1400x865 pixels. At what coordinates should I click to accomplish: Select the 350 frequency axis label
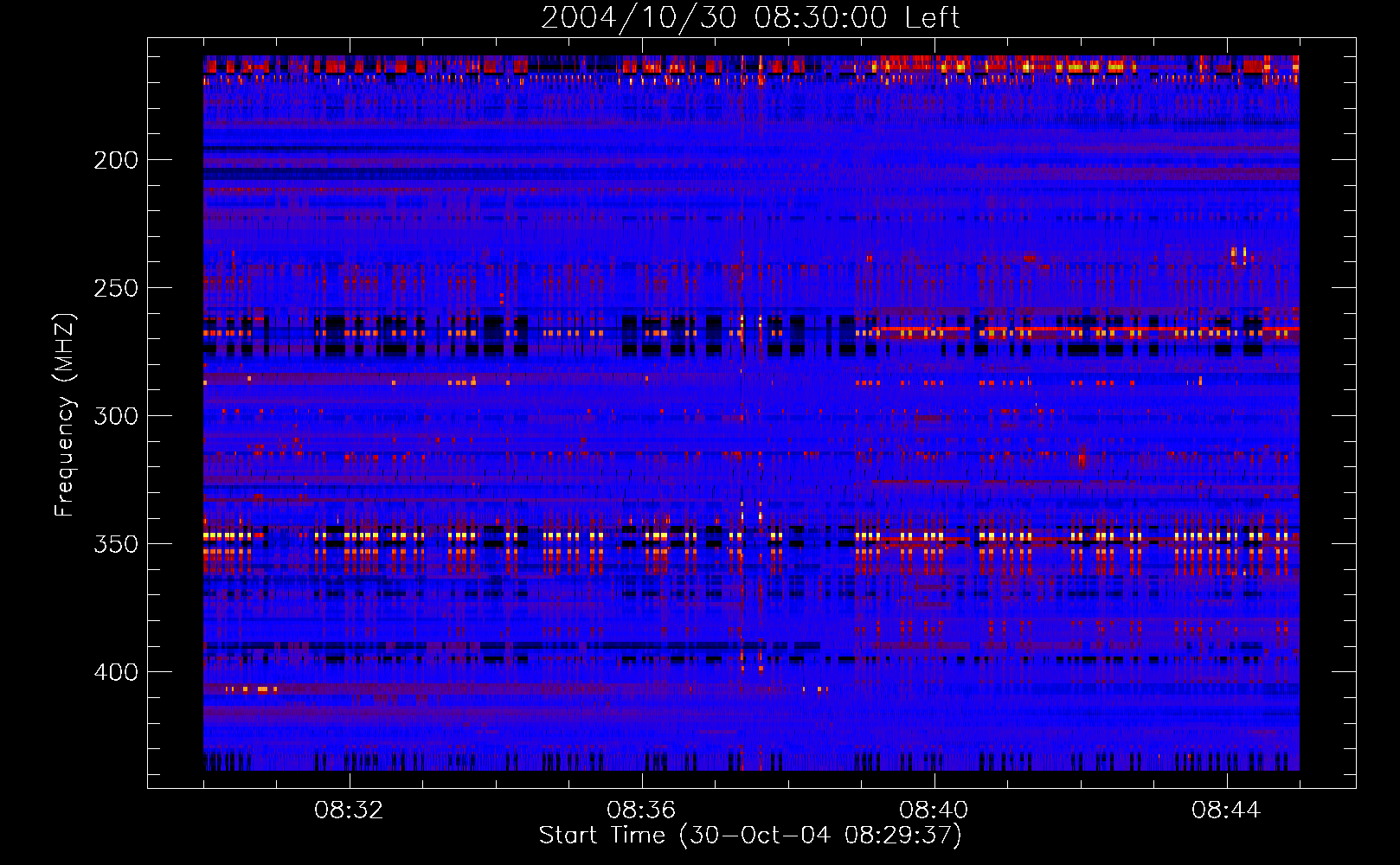pos(115,544)
